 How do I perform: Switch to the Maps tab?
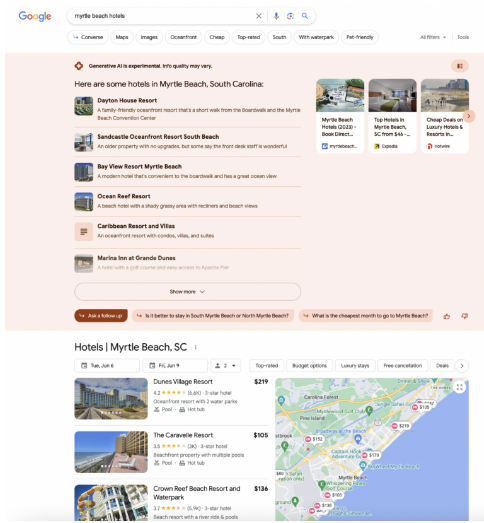[x=122, y=37]
